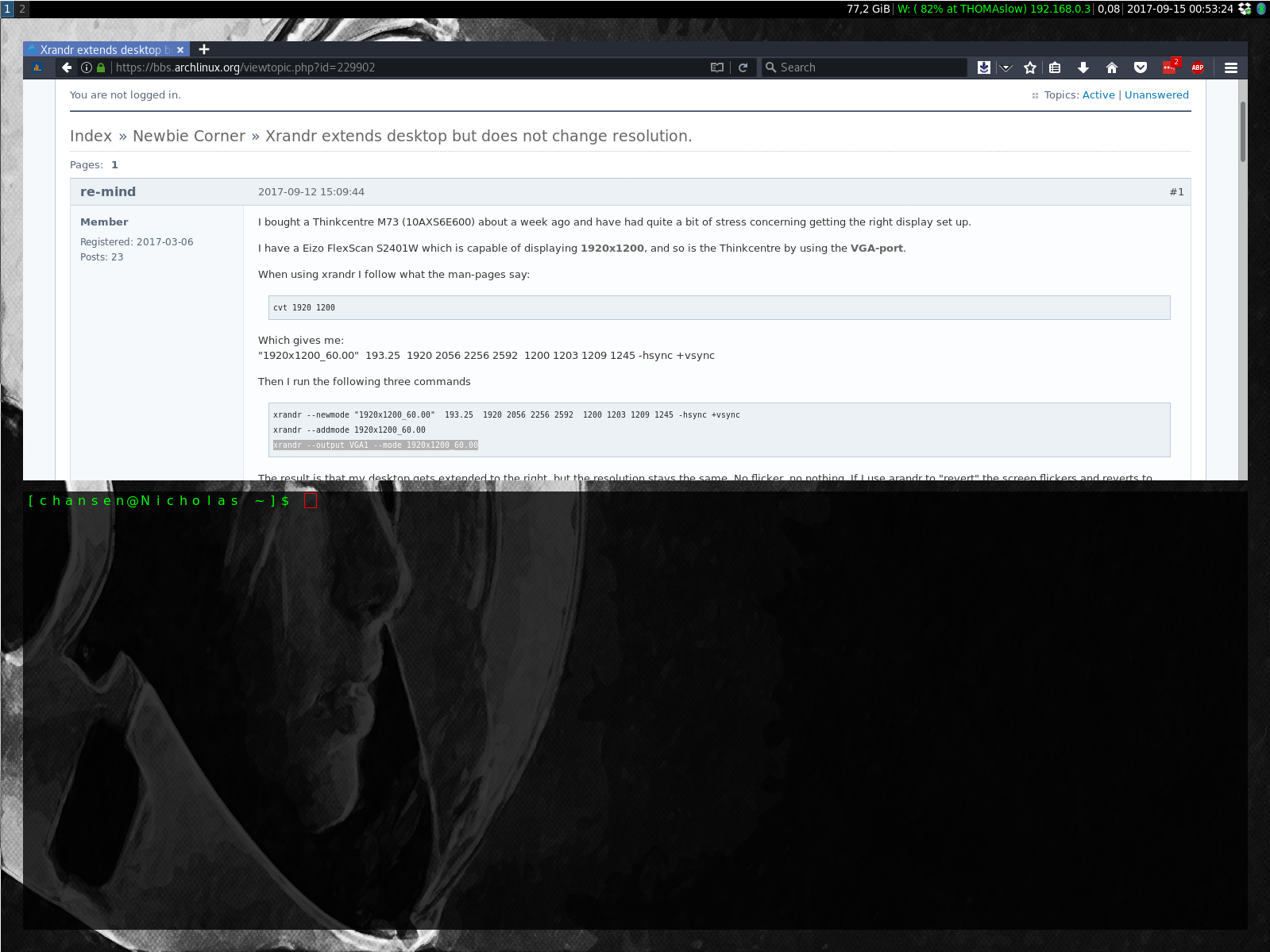Click the terminal prompt cursor

click(x=311, y=500)
